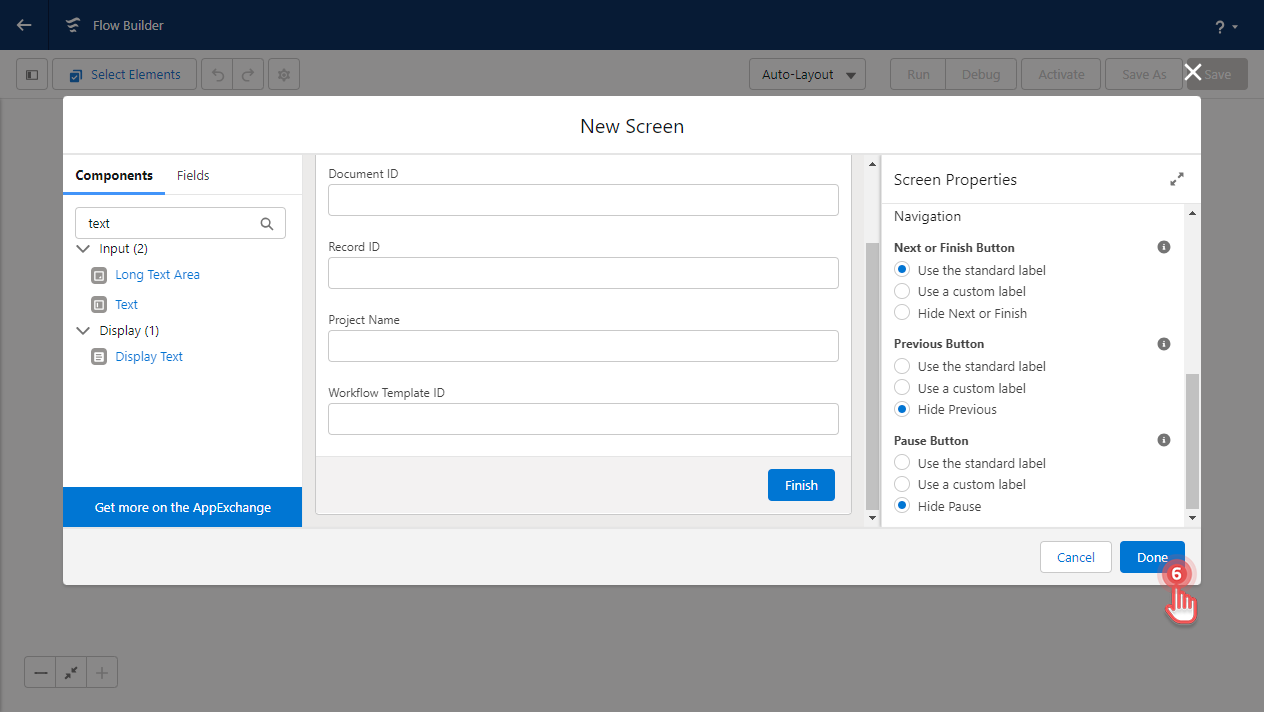
Task: Click the Redo arrow icon
Action: 250,73
